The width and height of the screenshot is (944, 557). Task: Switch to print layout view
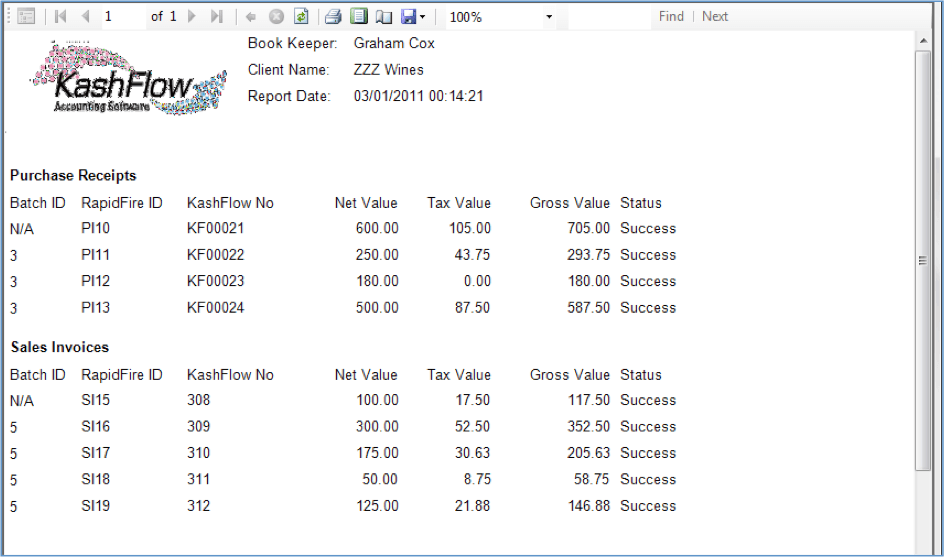(358, 17)
